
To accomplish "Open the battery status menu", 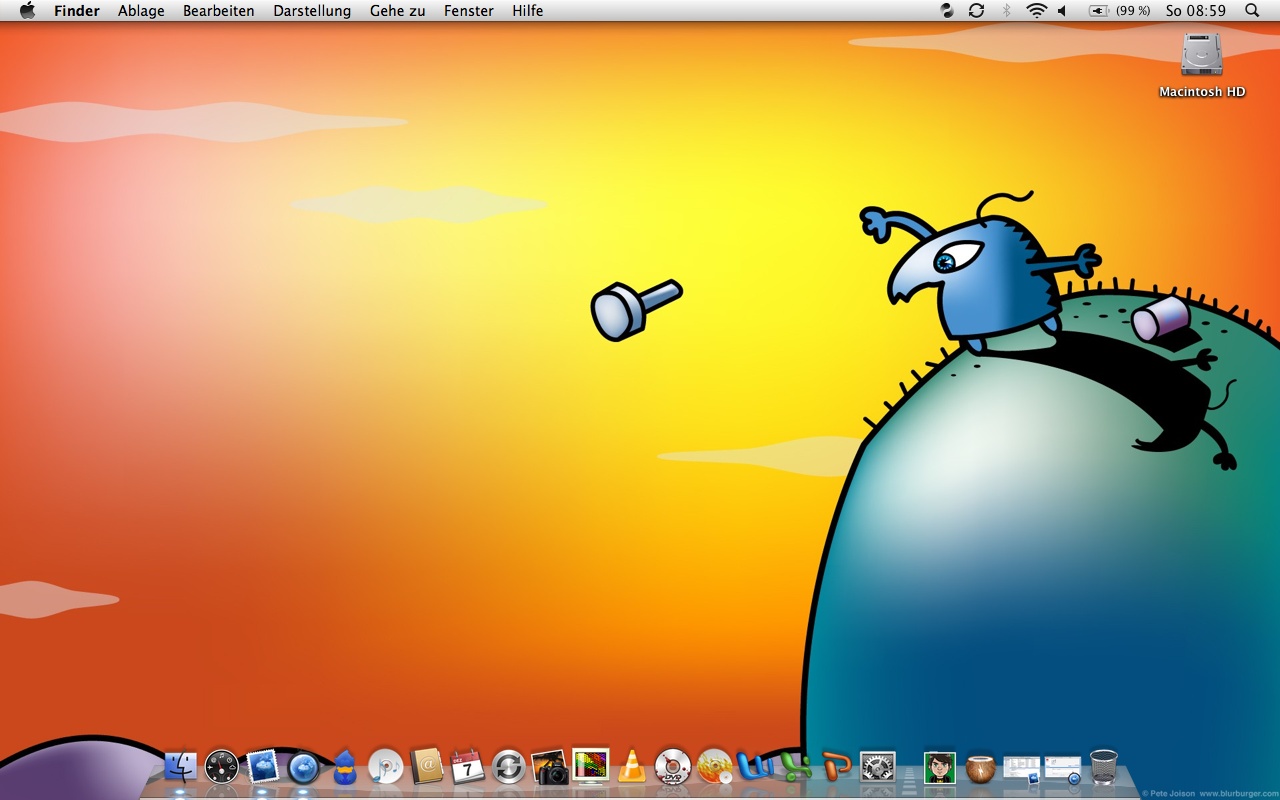I will click(1119, 11).
